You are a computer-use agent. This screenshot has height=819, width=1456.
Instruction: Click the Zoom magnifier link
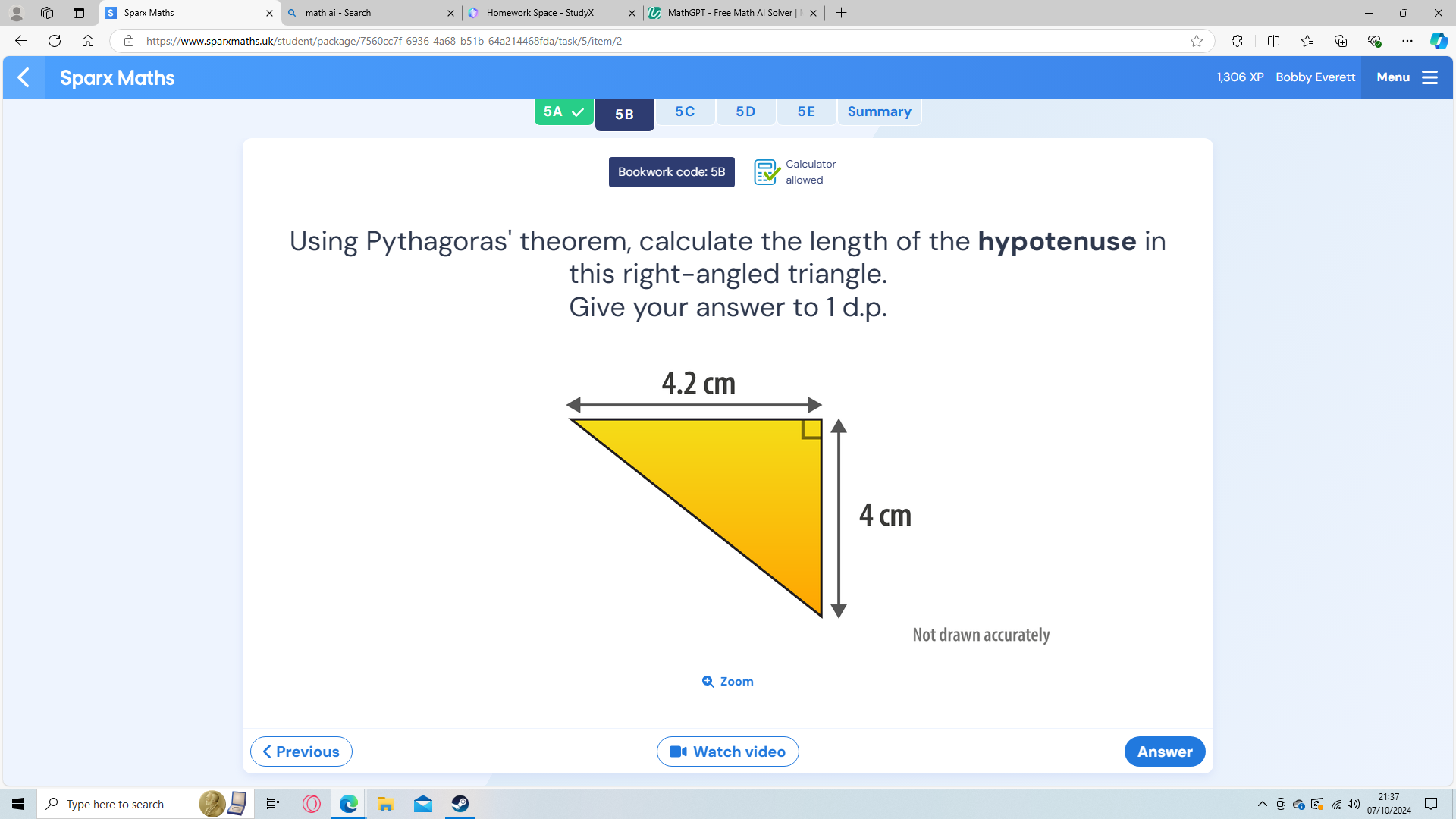(727, 681)
